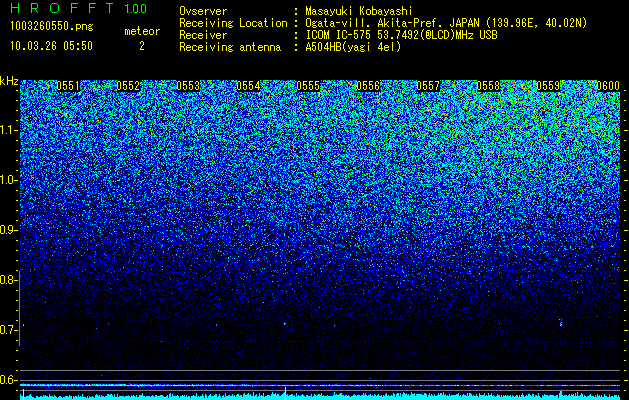
Task: Click the timestamp 10.03.26 05:50
Action: point(51,46)
